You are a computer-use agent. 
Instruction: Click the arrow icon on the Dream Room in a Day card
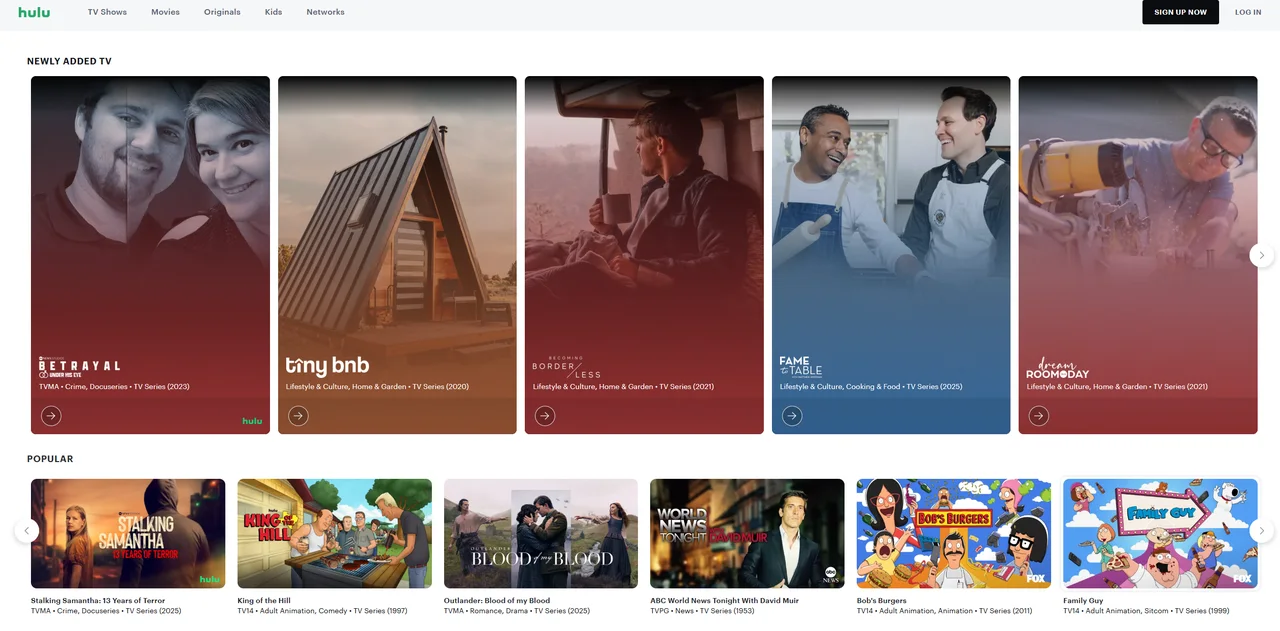point(1039,415)
